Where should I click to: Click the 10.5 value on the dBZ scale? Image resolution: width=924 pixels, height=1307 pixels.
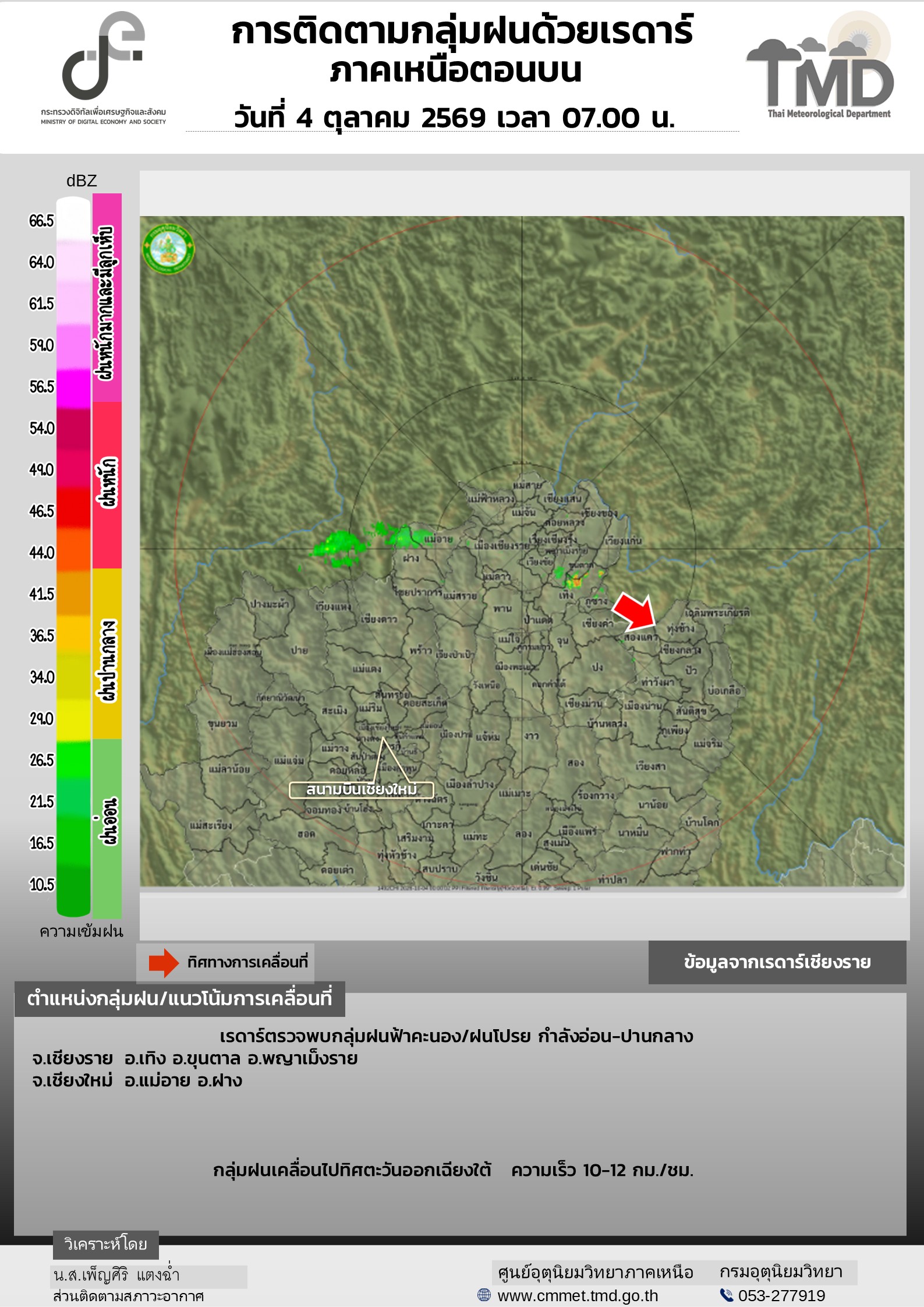point(41,885)
